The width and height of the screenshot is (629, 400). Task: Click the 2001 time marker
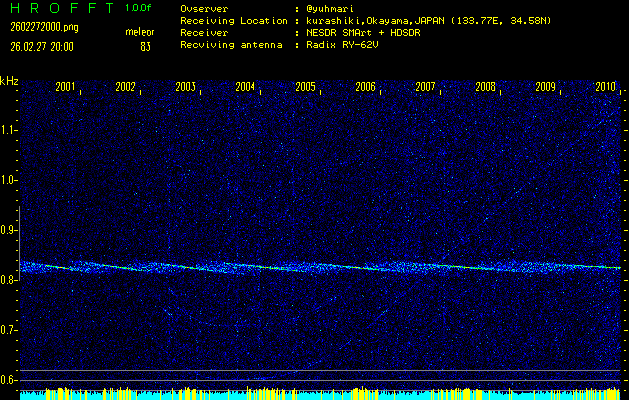65,88
